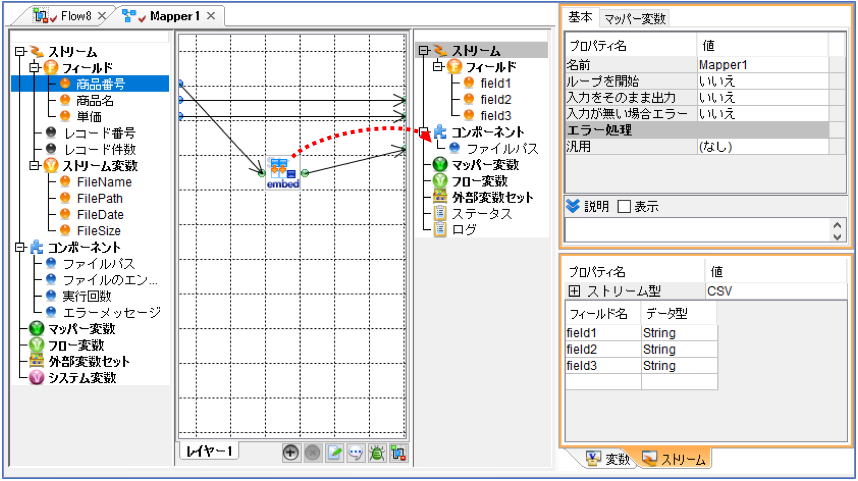Click the grey レコード件数 sphere icon
The image size is (858, 481).
(51, 149)
